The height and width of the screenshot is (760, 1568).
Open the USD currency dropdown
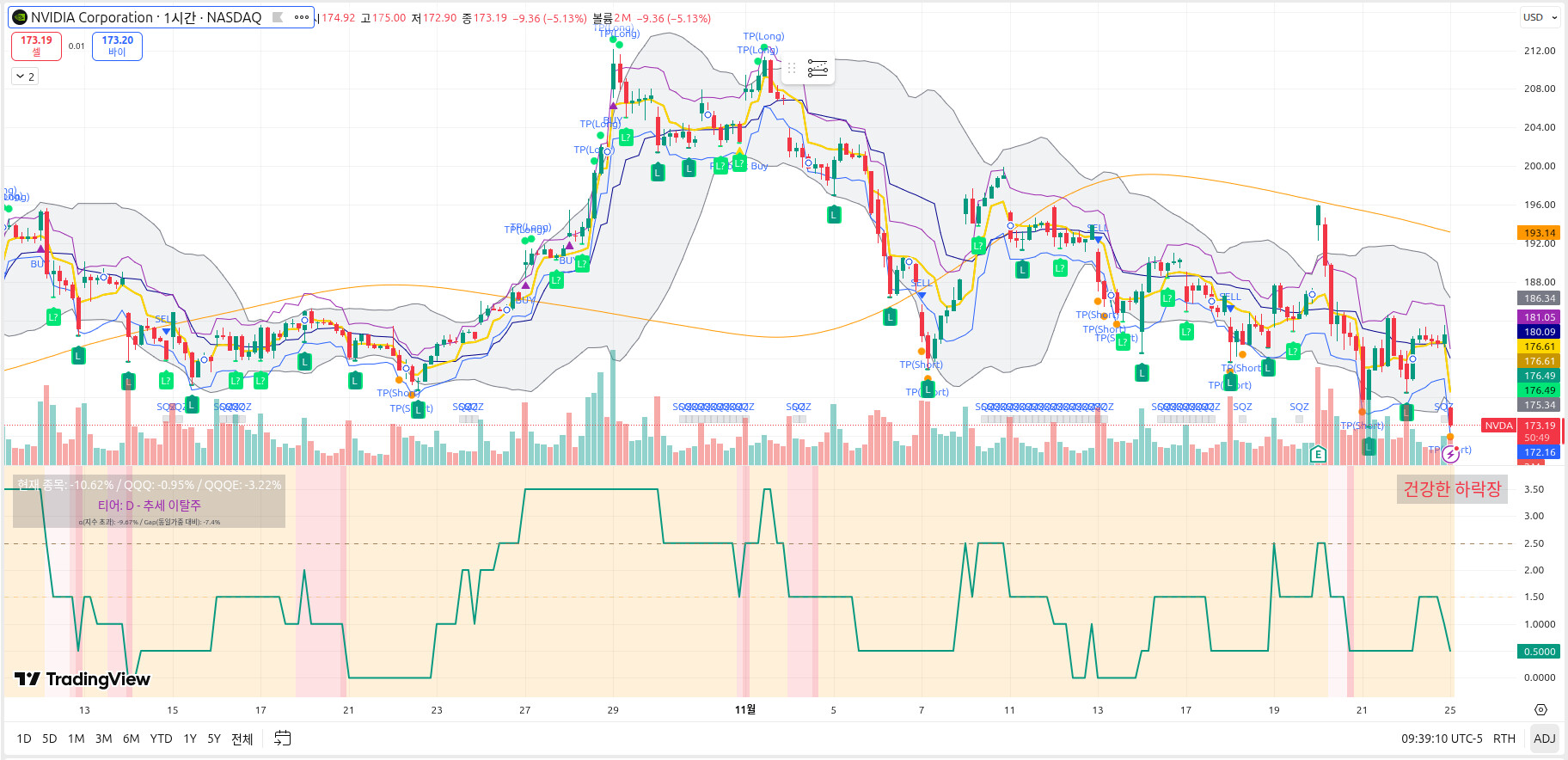coord(1540,17)
